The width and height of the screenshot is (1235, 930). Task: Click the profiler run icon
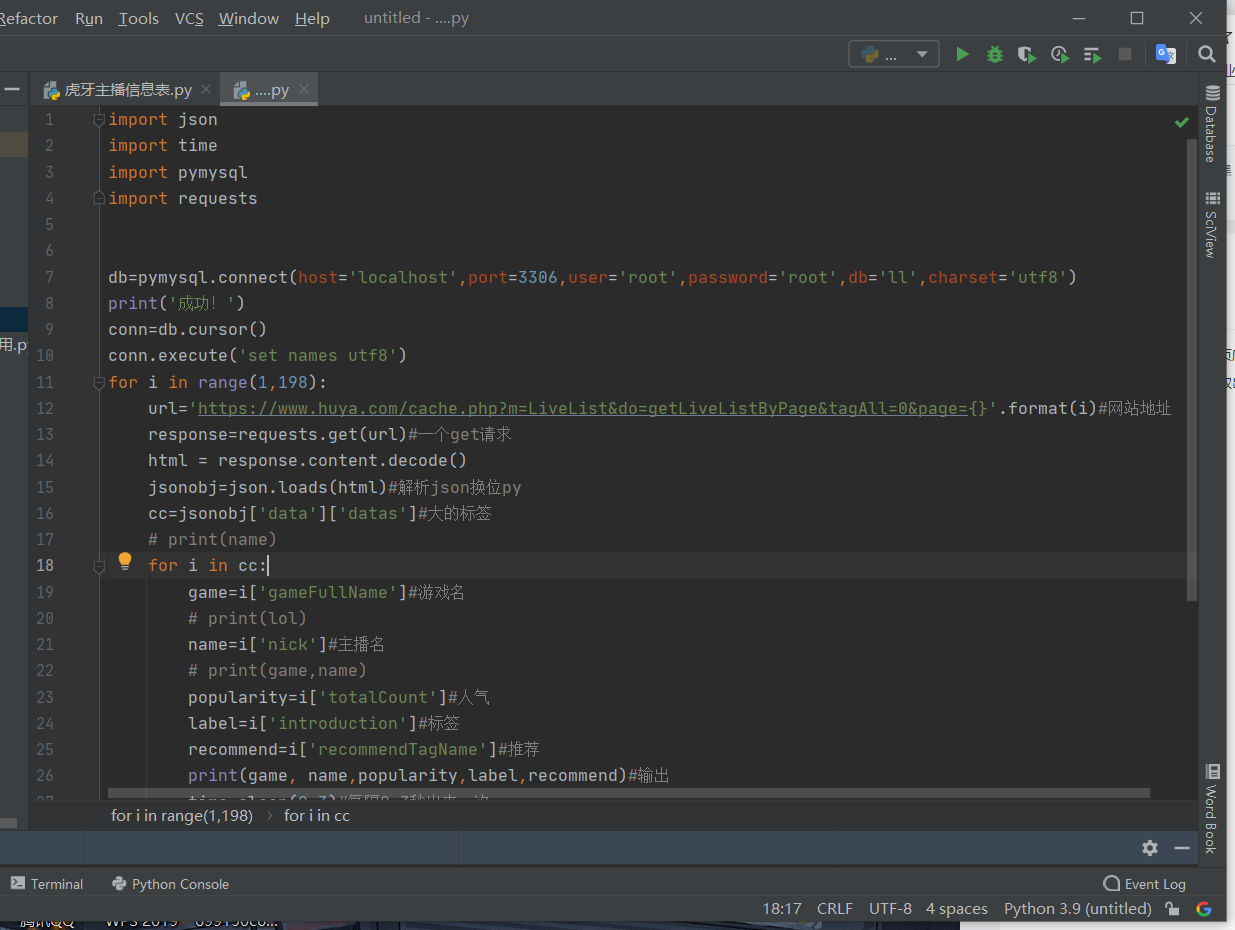point(1059,54)
